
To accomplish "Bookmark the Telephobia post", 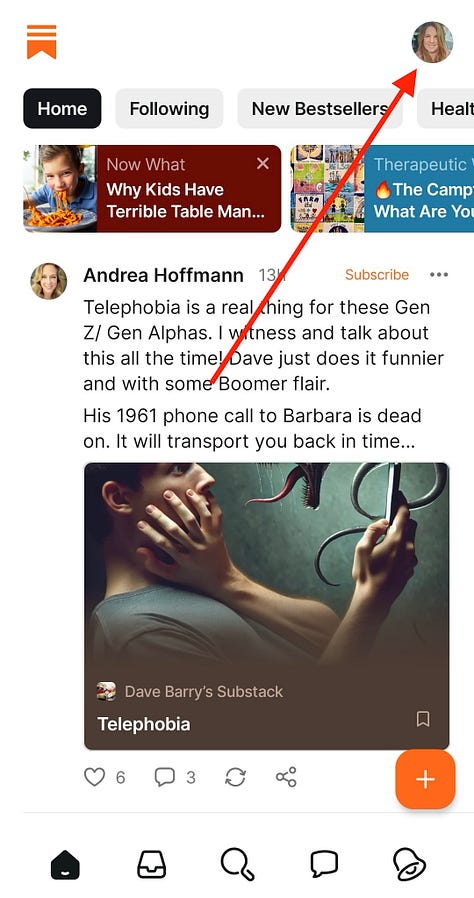I will (423, 719).
